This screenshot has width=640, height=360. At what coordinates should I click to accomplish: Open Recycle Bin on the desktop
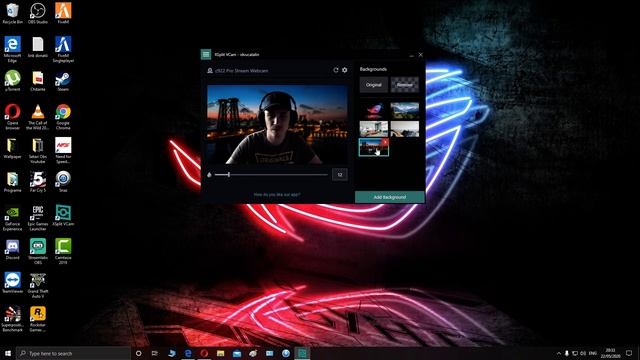click(x=13, y=13)
